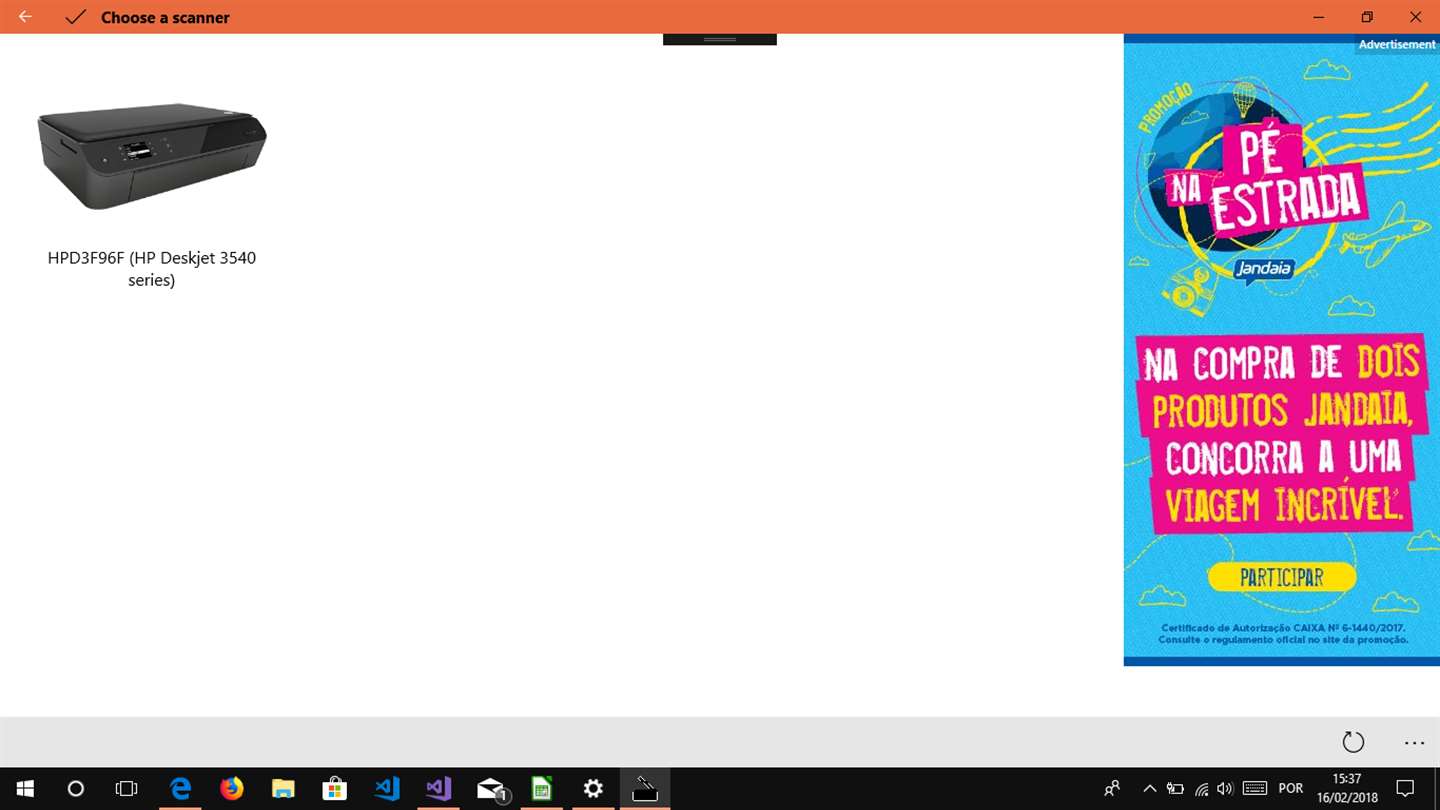This screenshot has width=1440, height=810.
Task: Click the PARTICIPAR button in the ad
Action: (1282, 577)
